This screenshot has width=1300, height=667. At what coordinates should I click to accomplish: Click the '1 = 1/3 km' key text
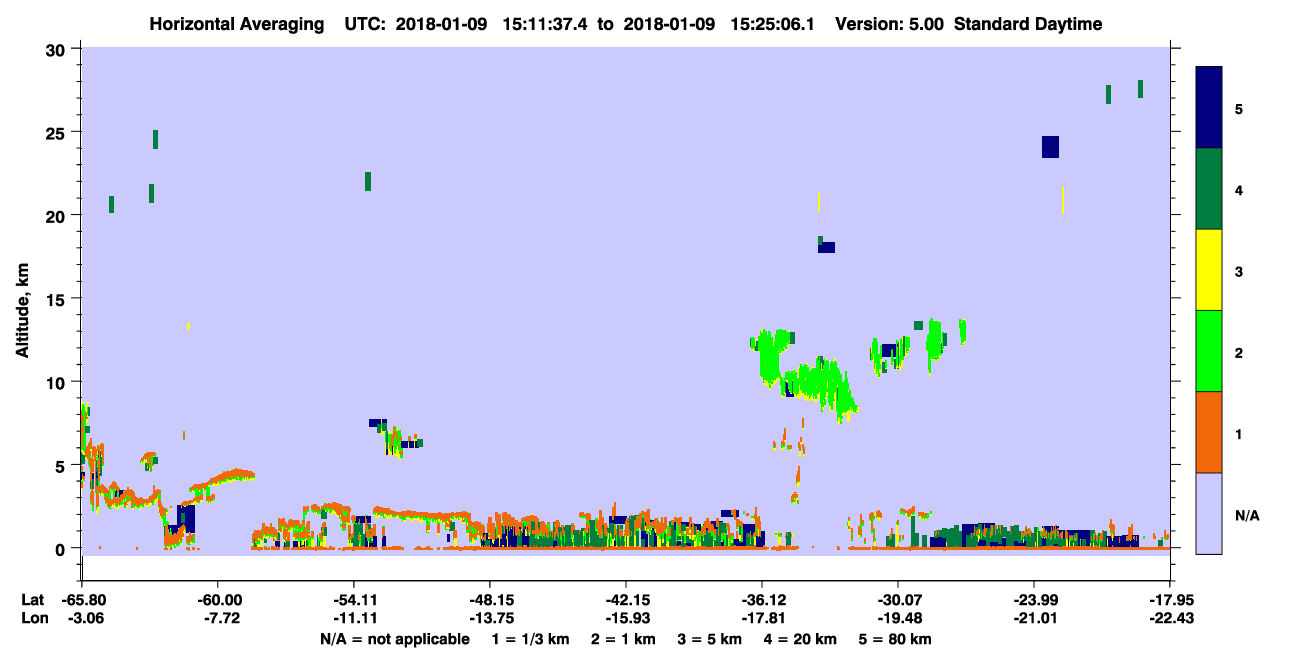[x=531, y=639]
